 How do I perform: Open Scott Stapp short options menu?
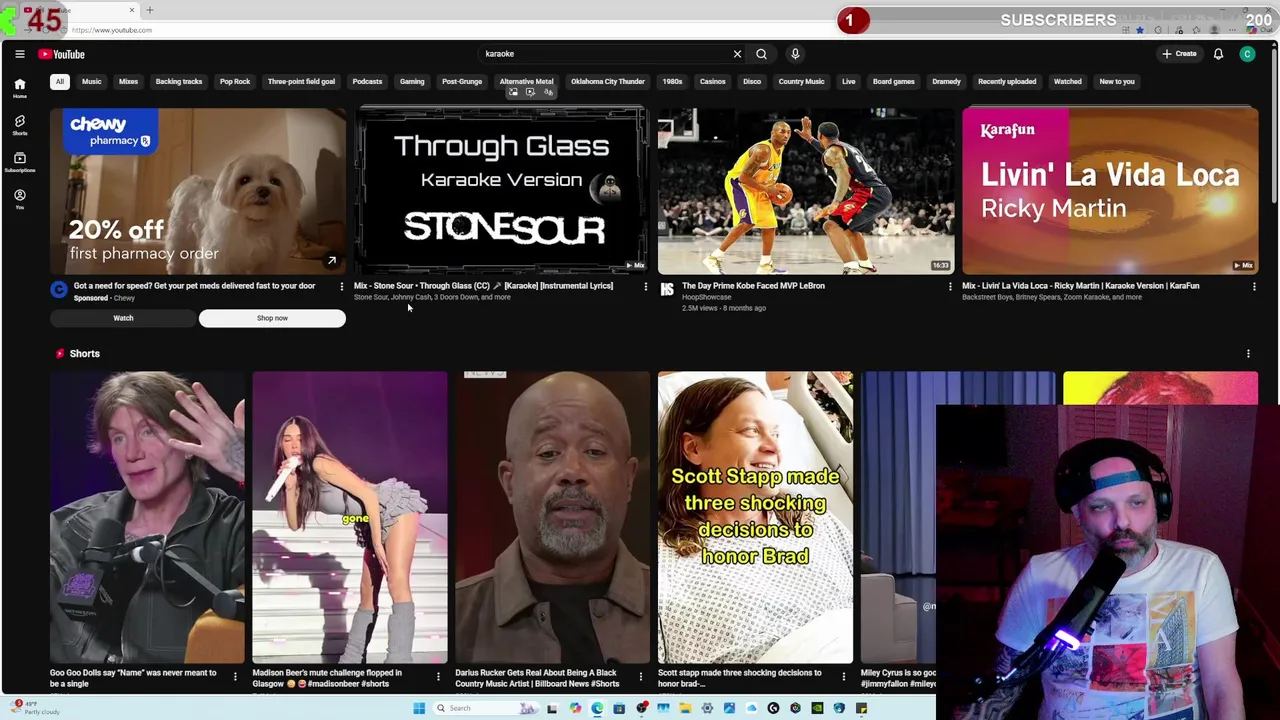click(843, 677)
